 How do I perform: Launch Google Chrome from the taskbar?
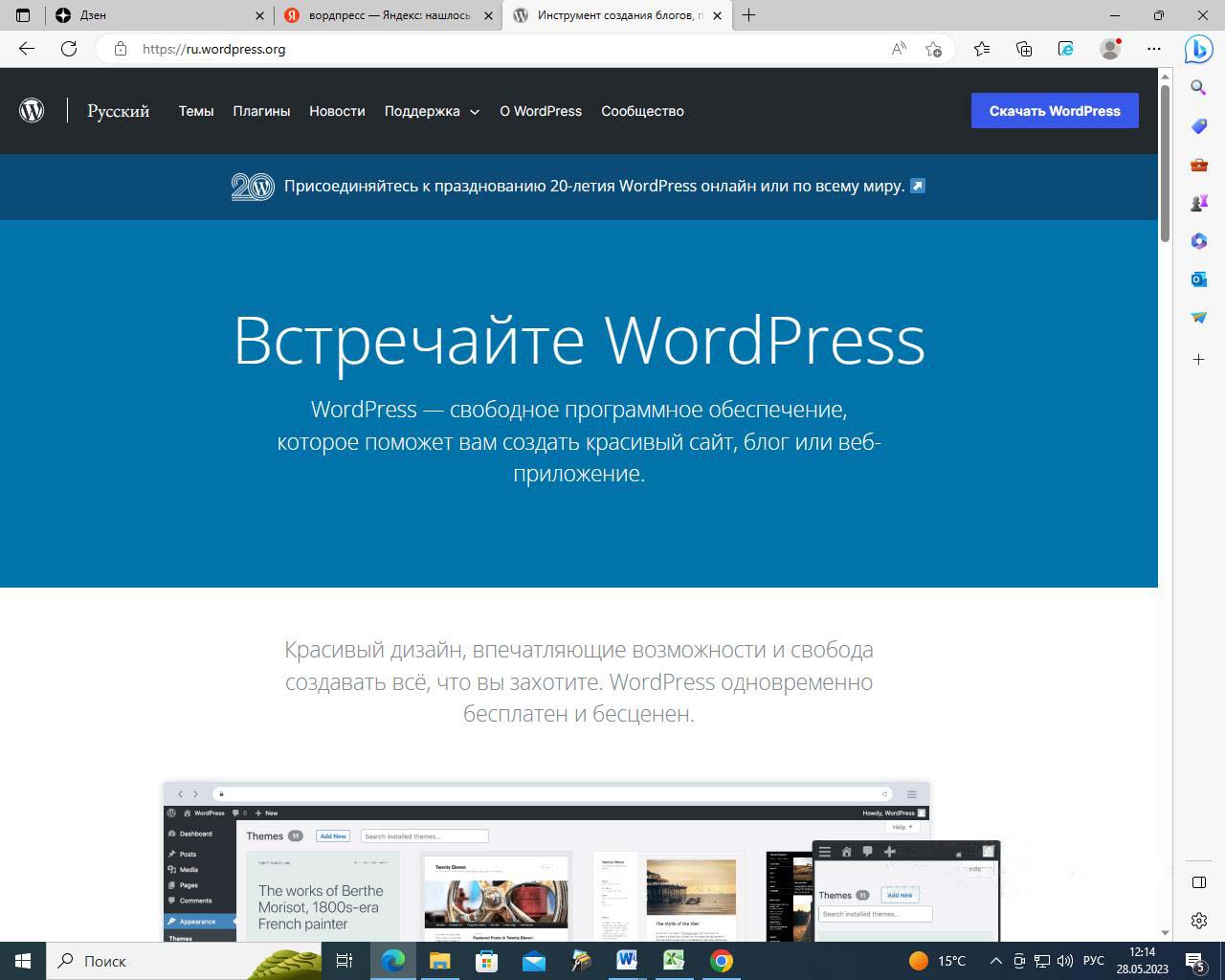click(x=722, y=961)
